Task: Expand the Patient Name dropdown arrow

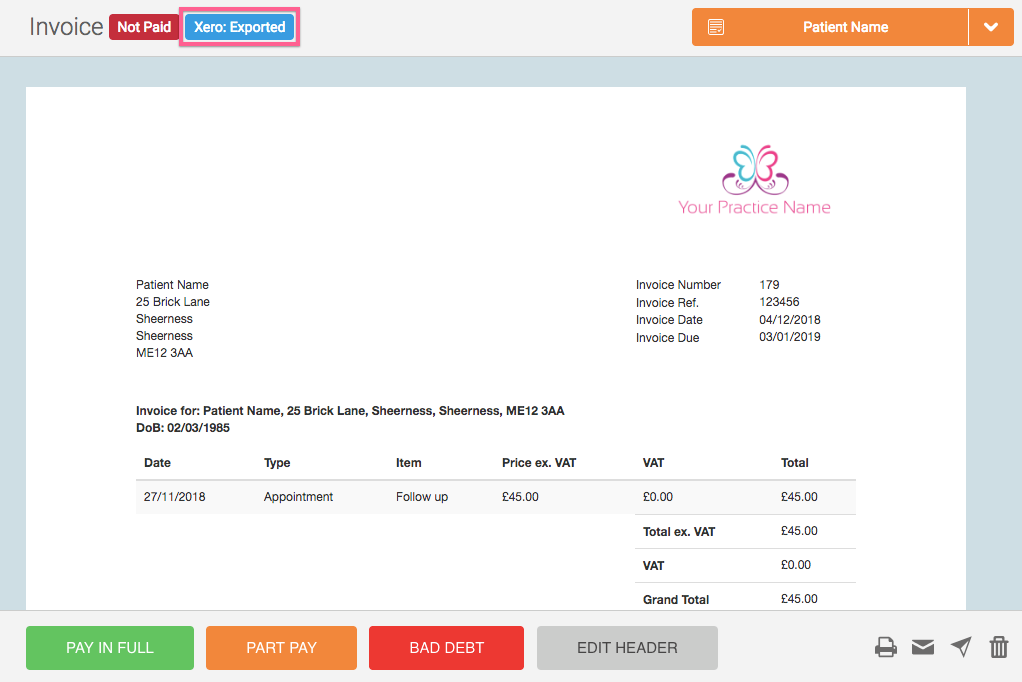Action: pos(990,27)
